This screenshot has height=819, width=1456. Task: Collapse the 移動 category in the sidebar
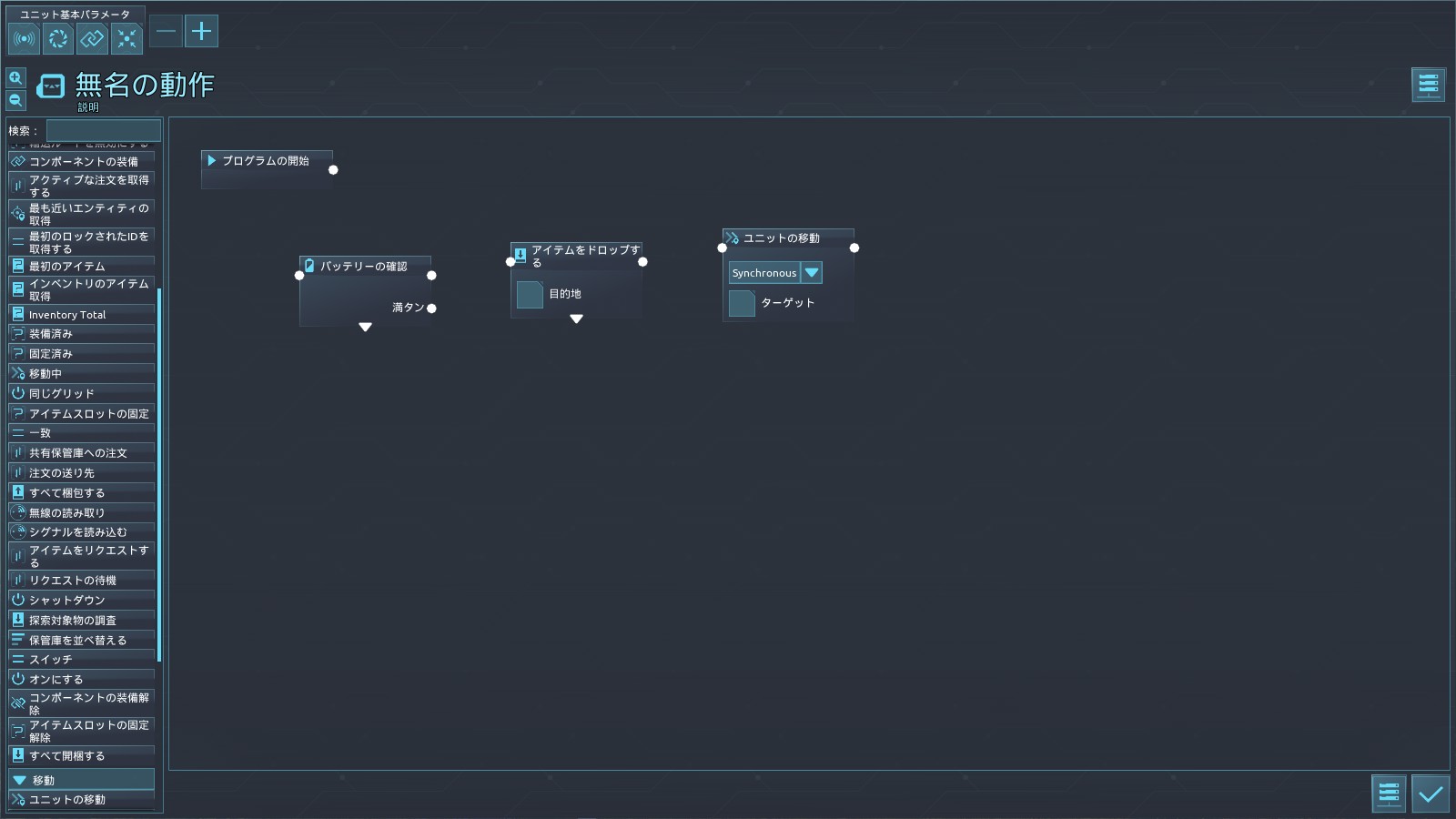pos(20,780)
